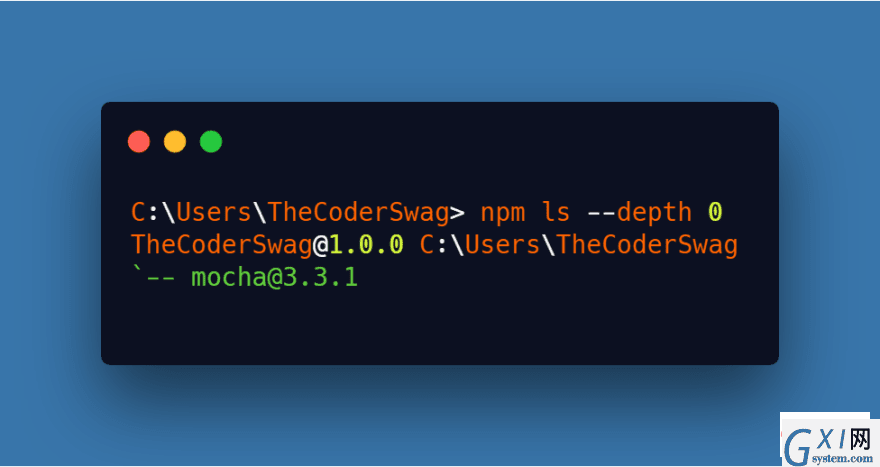Click the 'ls' argument text
880x467 pixels.
coord(556,212)
